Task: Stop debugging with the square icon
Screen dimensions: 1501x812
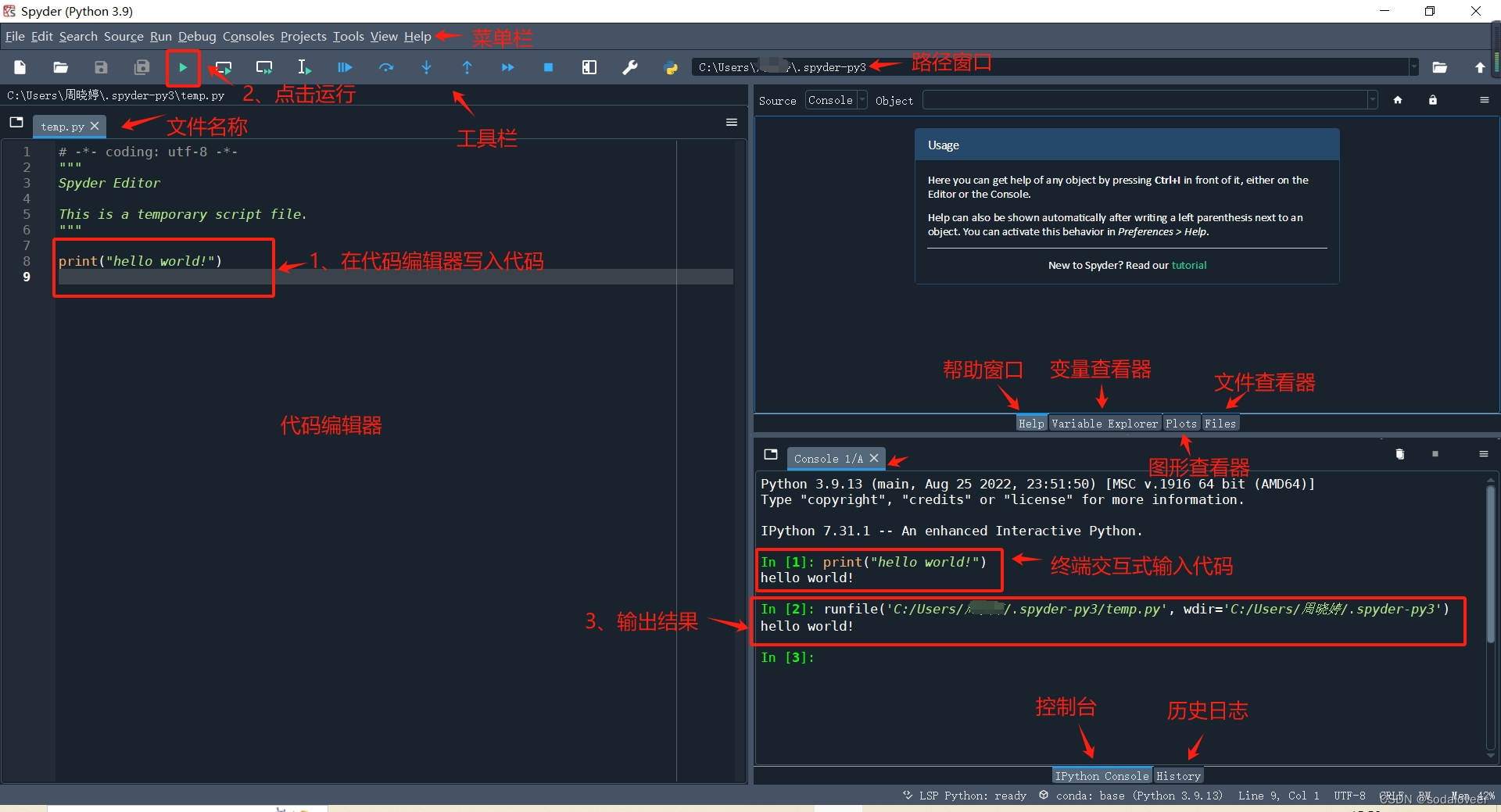Action: (549, 67)
